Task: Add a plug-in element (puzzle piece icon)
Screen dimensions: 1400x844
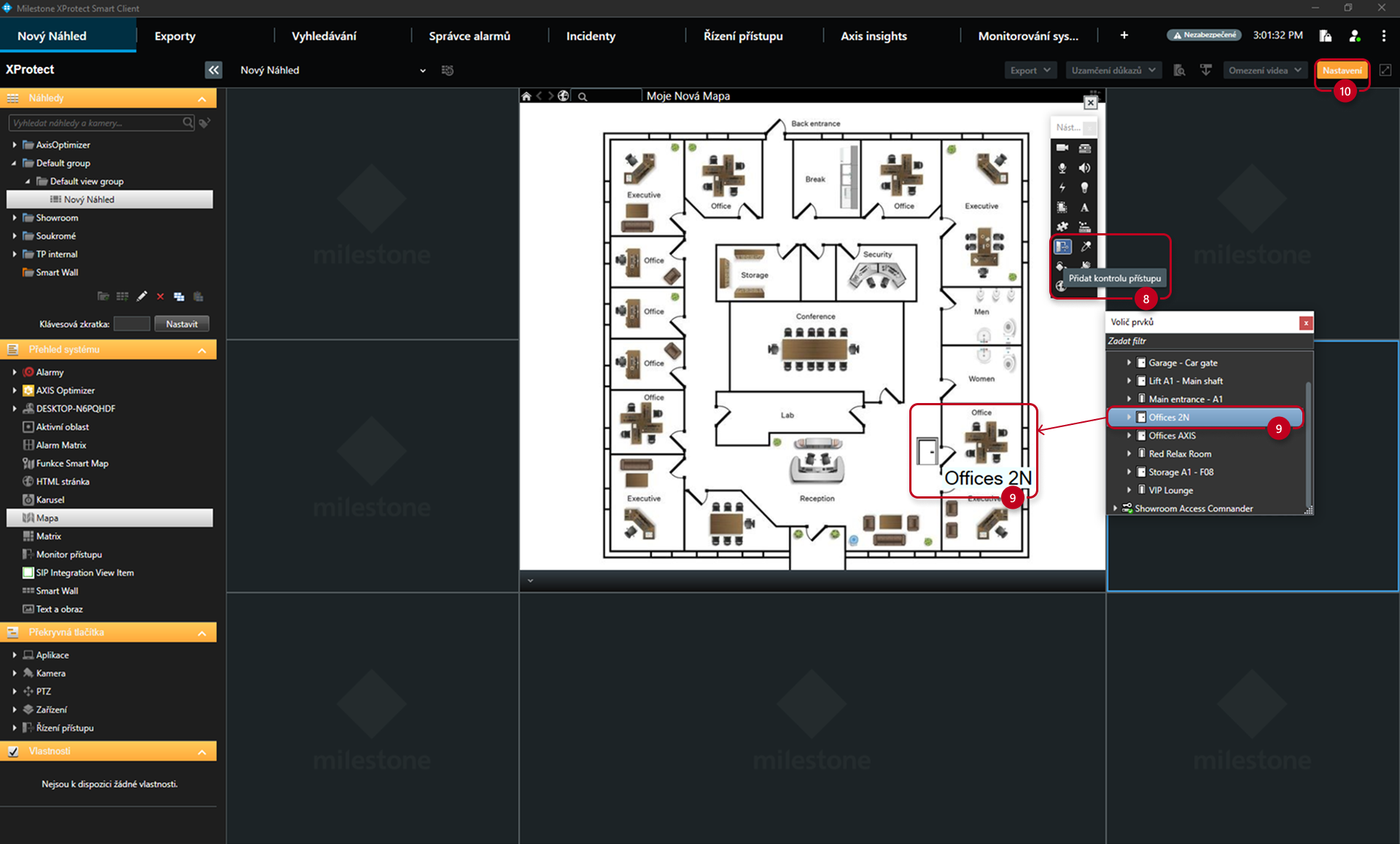Action: click(x=1062, y=227)
